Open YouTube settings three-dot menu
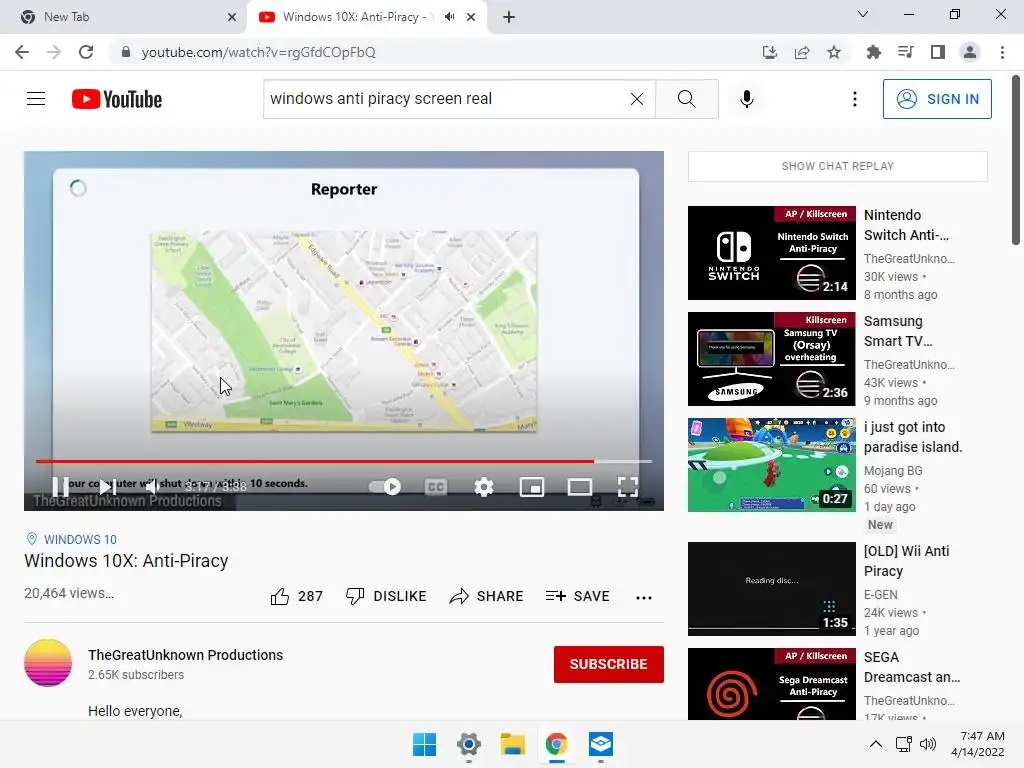 pos(854,99)
